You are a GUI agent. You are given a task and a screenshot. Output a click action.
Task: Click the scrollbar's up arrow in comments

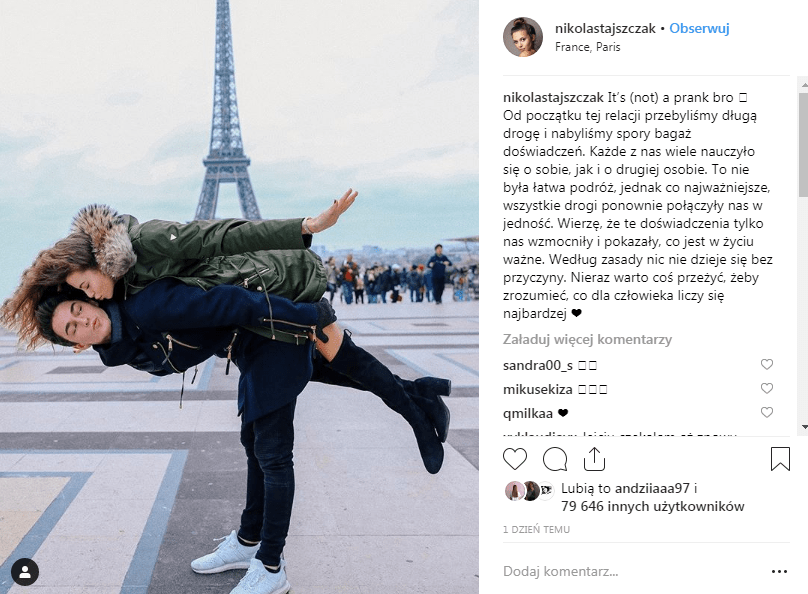click(x=803, y=83)
